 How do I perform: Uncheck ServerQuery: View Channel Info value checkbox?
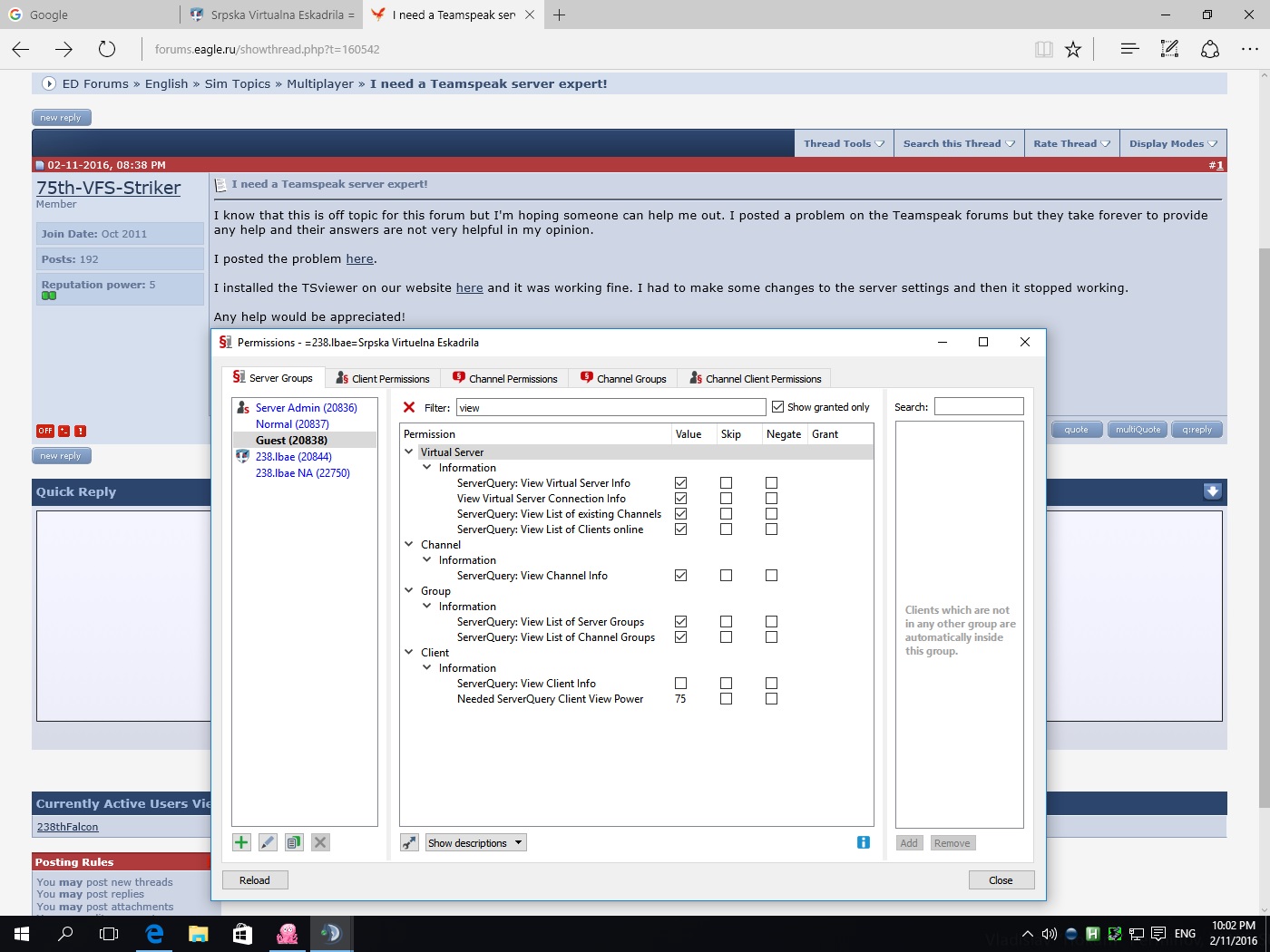pyautogui.click(x=680, y=576)
